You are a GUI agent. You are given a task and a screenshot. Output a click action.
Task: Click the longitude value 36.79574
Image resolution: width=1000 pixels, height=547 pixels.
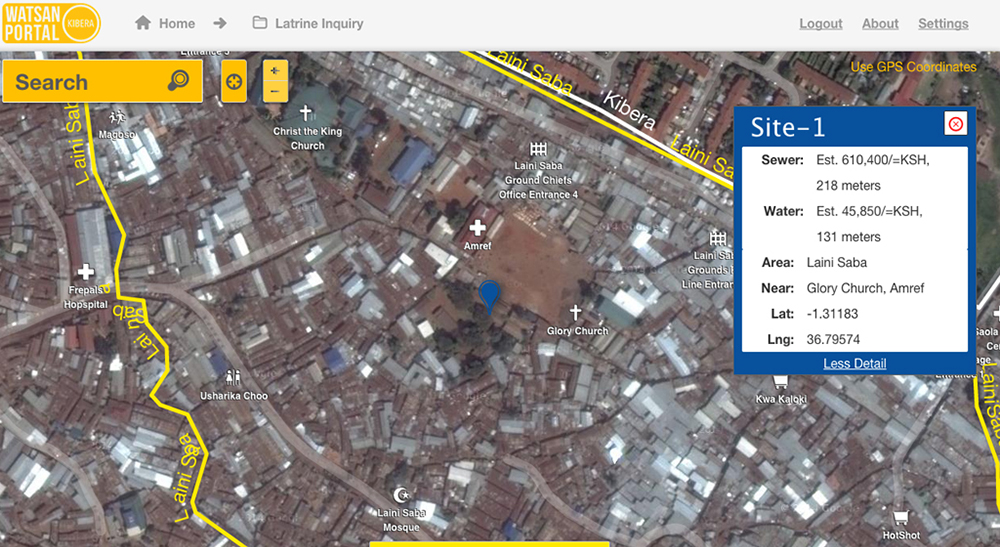click(x=833, y=339)
